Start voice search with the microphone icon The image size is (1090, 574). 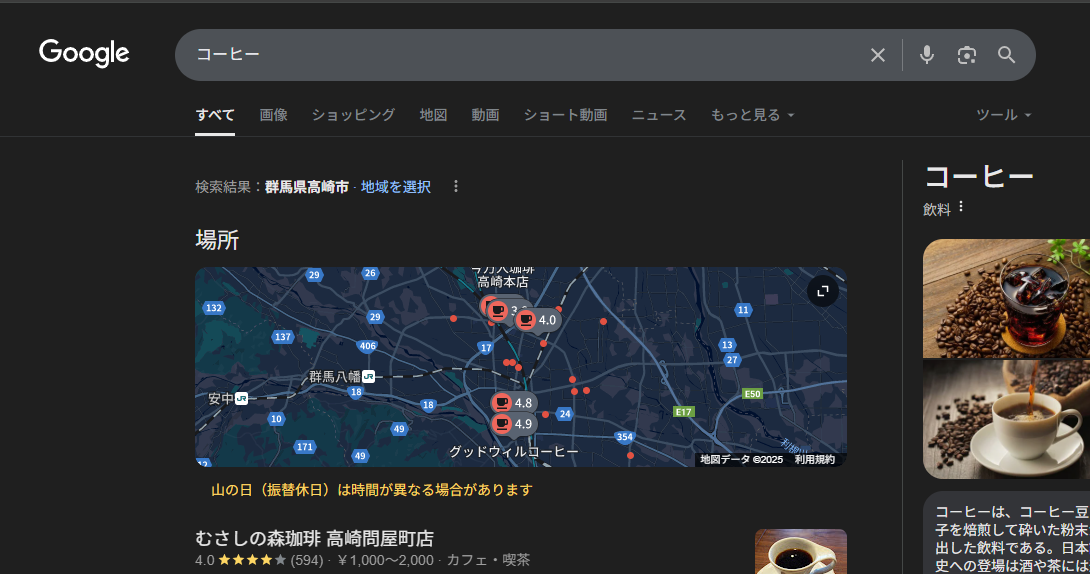927,55
